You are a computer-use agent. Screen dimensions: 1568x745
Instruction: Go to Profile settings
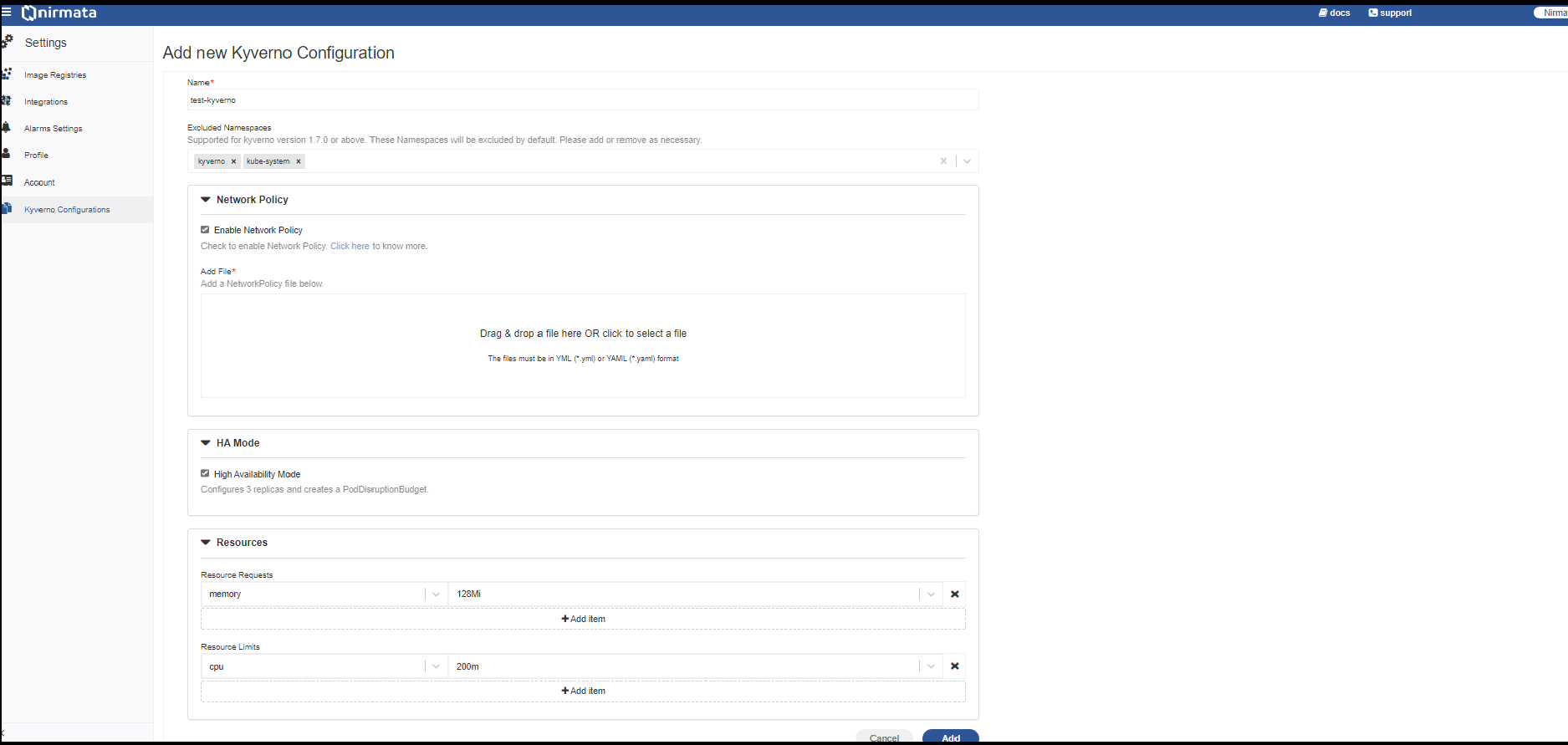click(x=36, y=156)
